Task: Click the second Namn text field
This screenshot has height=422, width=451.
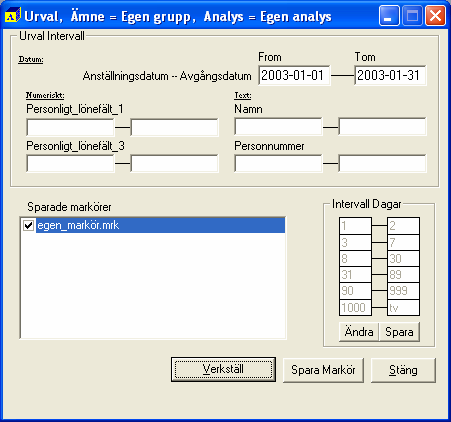Action: coord(382,126)
